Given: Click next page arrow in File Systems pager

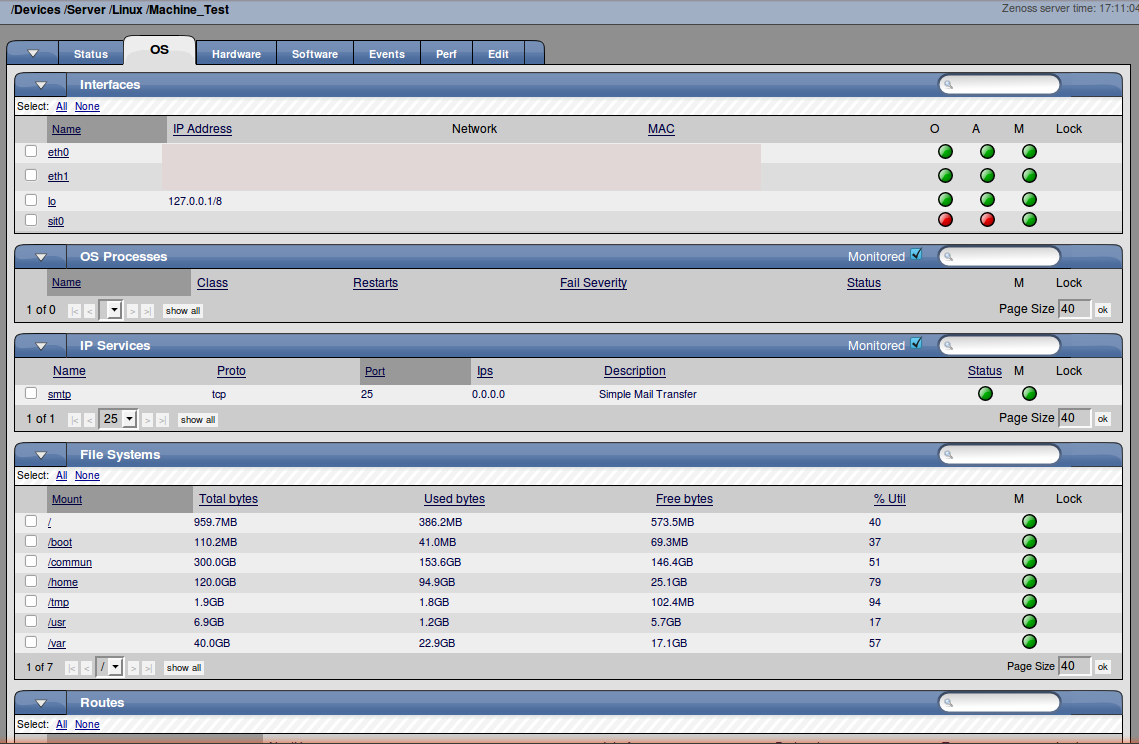Looking at the screenshot, I should tap(132, 667).
